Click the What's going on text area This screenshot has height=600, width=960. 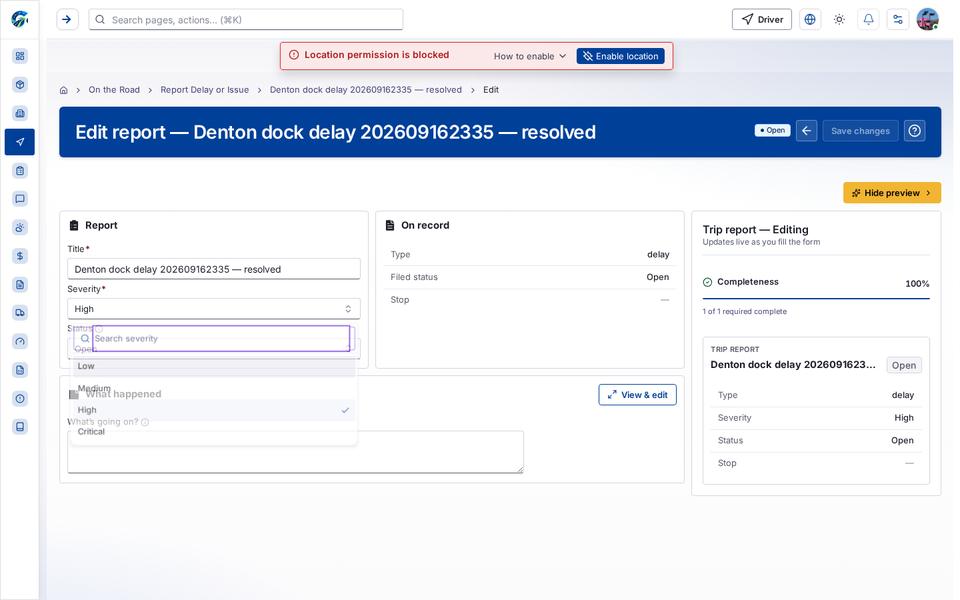click(295, 452)
